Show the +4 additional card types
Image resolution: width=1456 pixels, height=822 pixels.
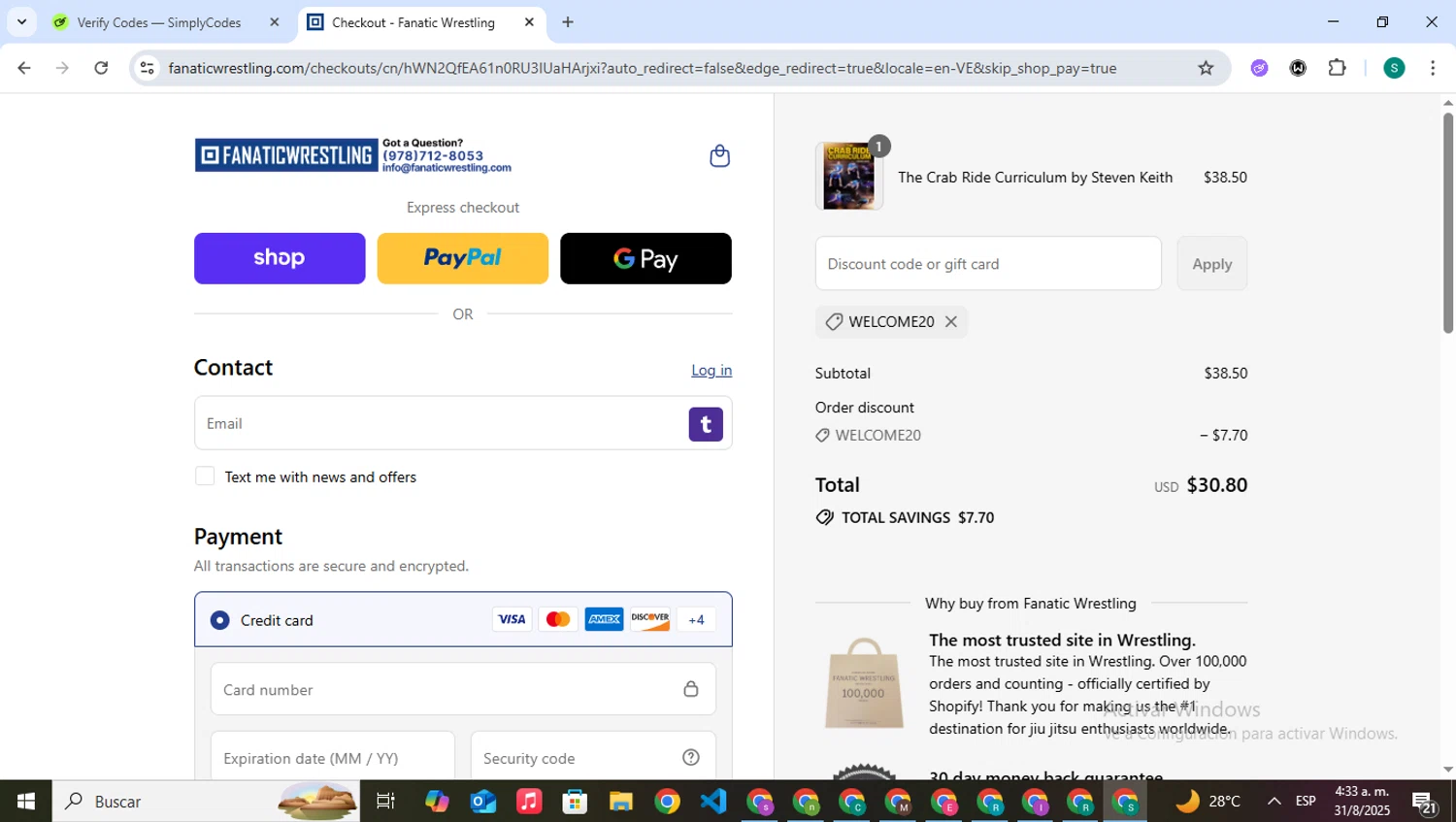pyautogui.click(x=696, y=619)
